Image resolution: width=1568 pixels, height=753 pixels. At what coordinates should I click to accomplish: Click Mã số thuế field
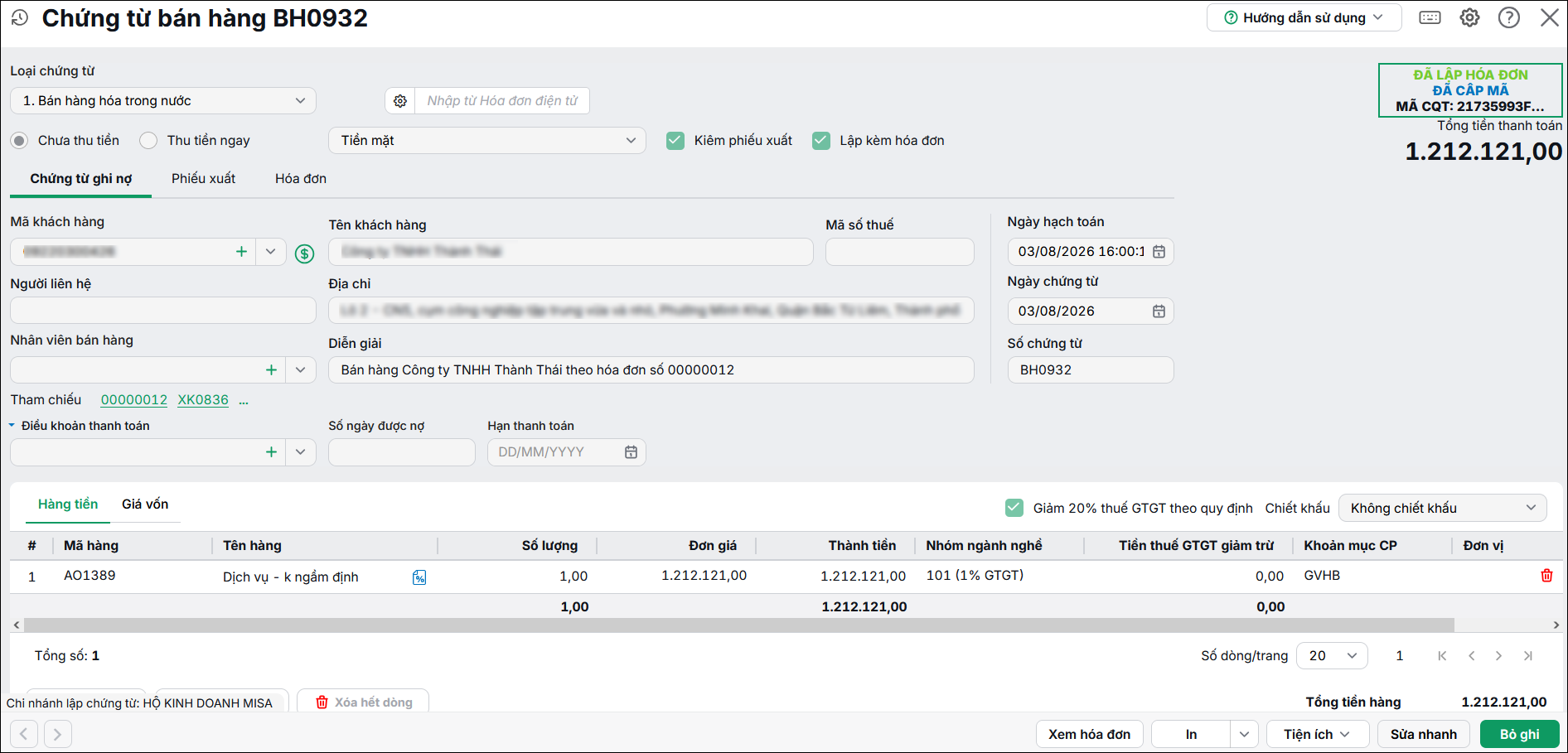pos(900,252)
